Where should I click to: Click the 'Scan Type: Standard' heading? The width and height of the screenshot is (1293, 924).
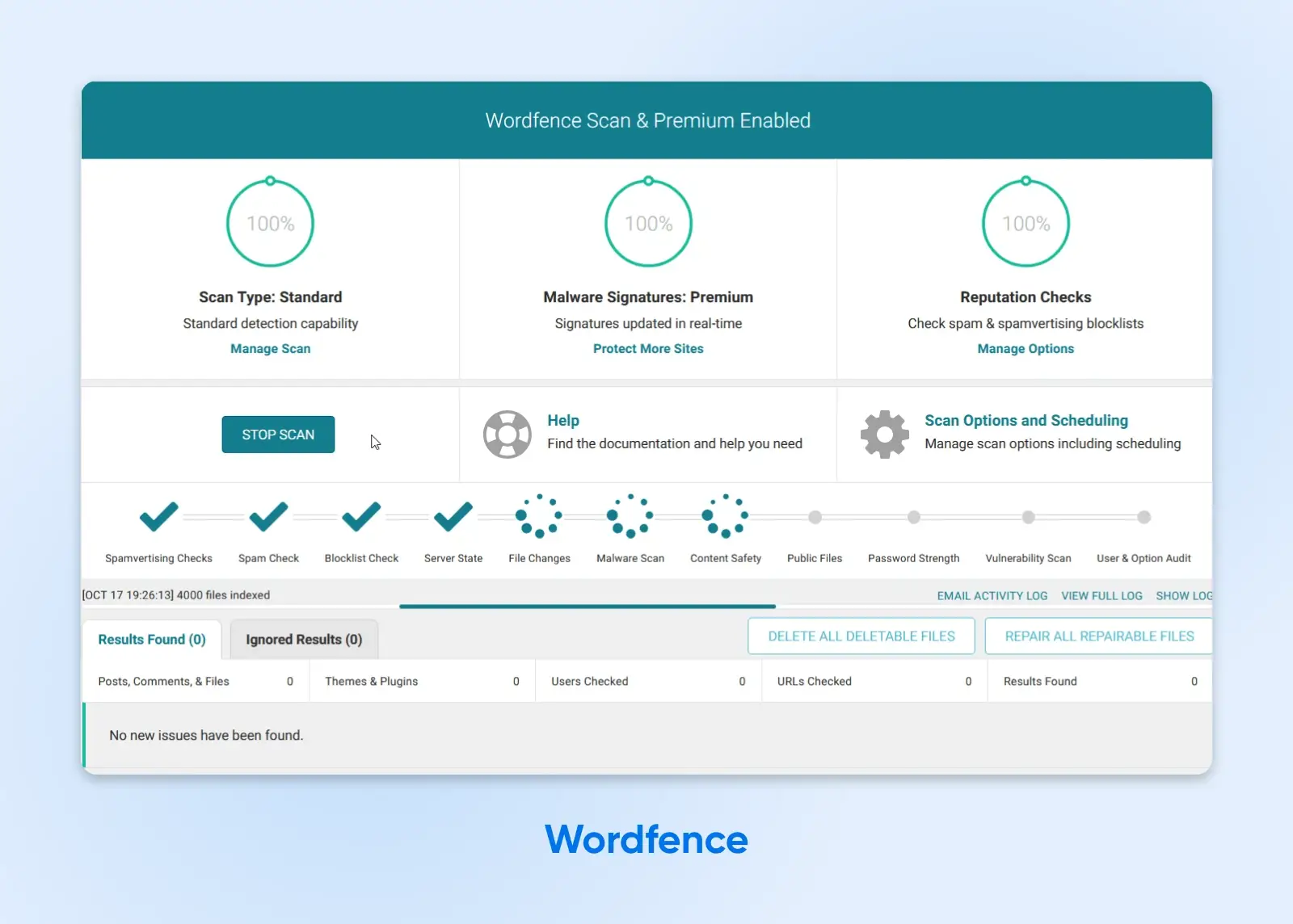270,297
